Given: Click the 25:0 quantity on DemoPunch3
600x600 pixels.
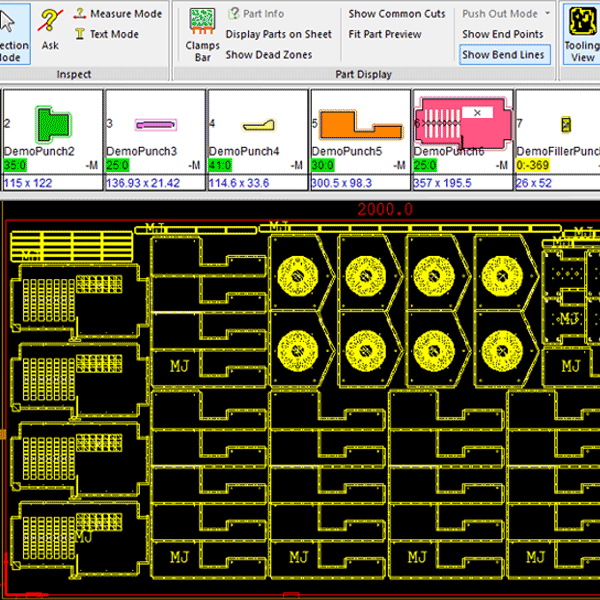Looking at the screenshot, I should pos(117,165).
